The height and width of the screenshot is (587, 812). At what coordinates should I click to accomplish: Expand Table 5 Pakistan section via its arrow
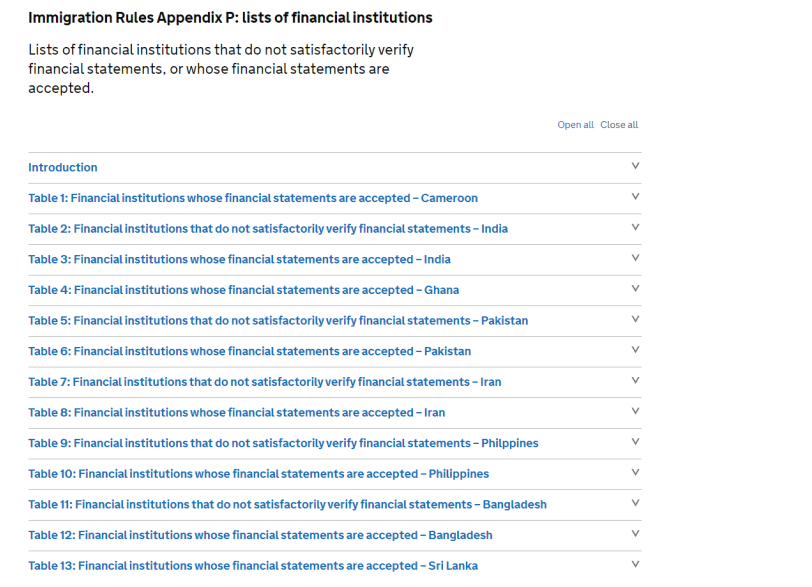click(x=635, y=320)
